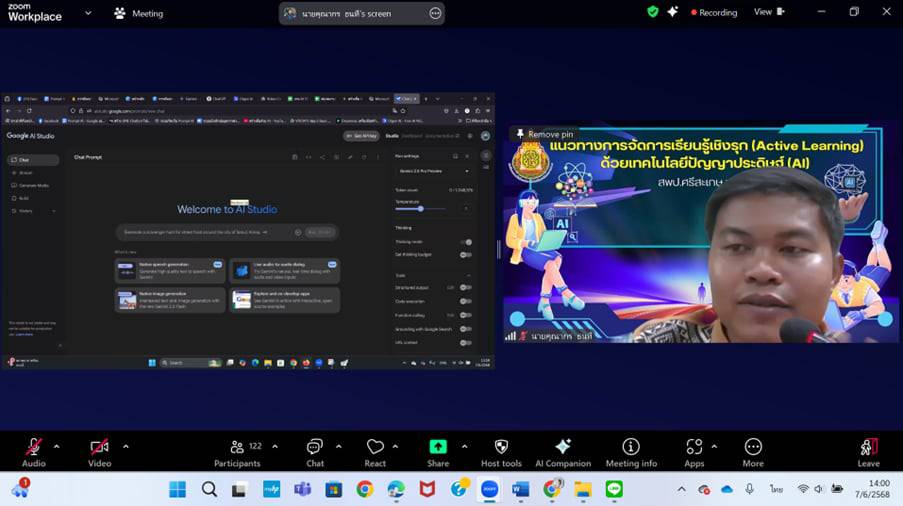Click the green Share screen icon

pos(438,447)
